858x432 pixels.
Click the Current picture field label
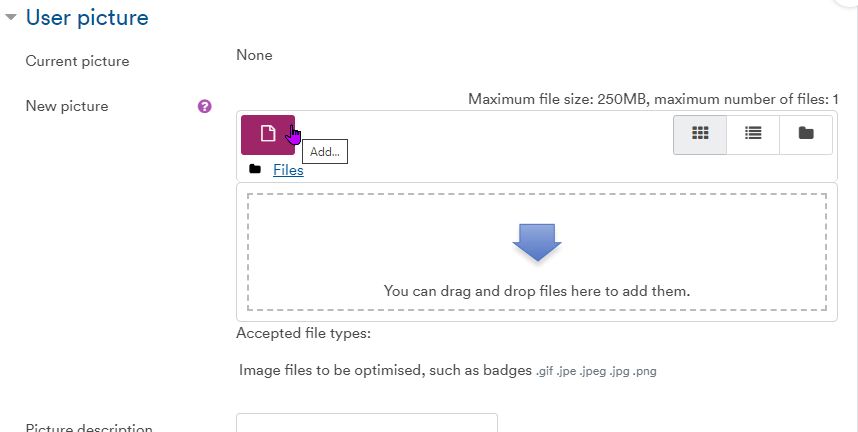[x=77, y=61]
